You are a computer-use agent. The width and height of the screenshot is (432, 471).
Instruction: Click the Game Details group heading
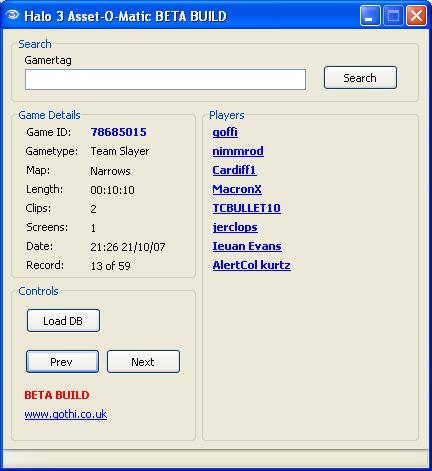point(49,115)
